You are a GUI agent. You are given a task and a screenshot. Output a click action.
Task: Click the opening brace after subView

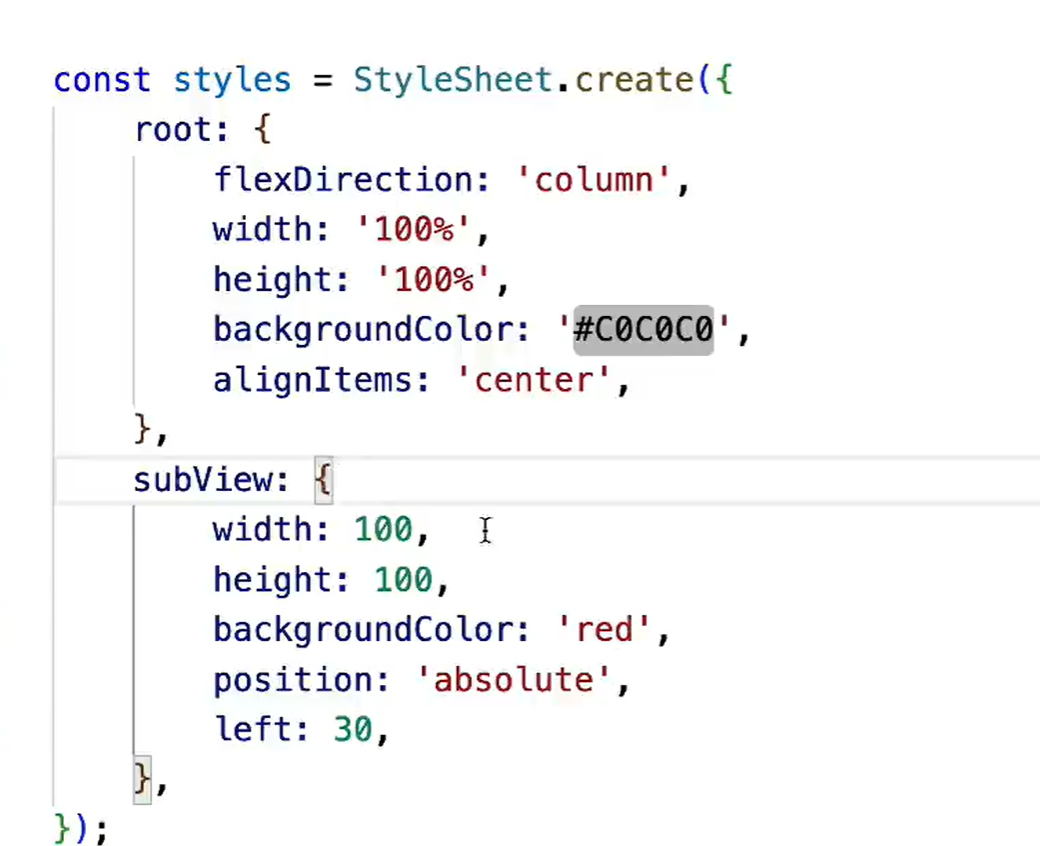coord(323,479)
